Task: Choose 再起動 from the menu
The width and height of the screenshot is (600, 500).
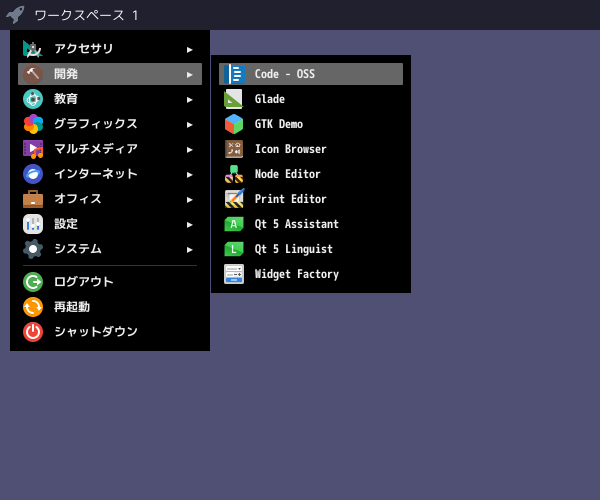Action: tap(110, 307)
